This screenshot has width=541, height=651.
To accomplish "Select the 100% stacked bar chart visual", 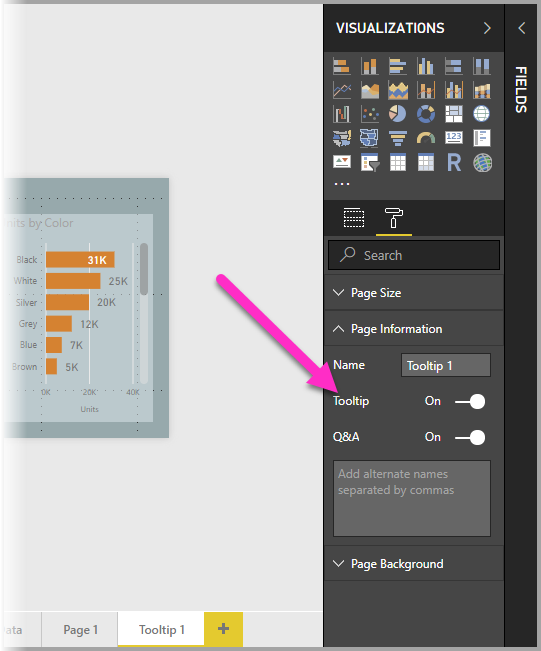I will coord(454,66).
